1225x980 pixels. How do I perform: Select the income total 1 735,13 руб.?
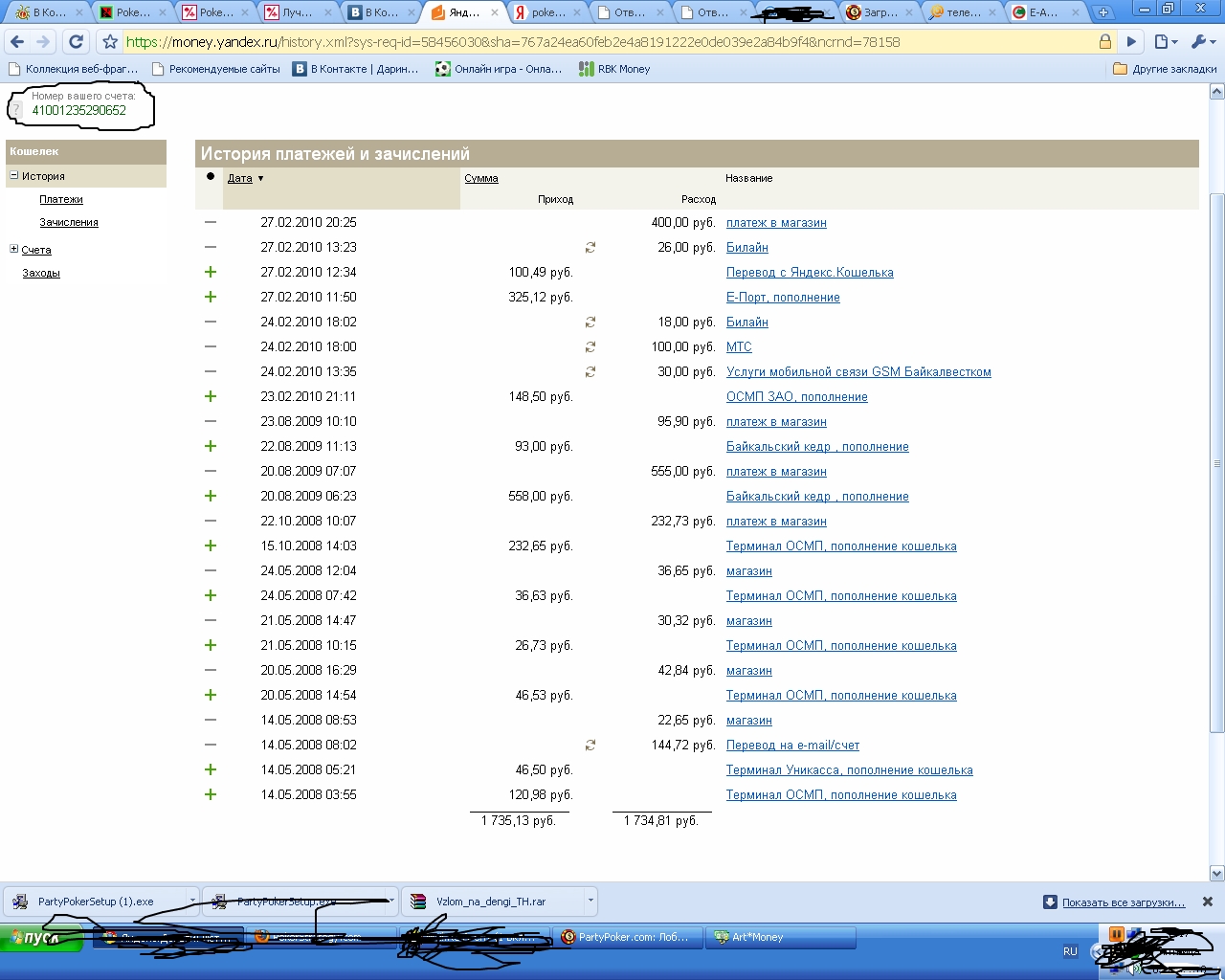point(519,820)
